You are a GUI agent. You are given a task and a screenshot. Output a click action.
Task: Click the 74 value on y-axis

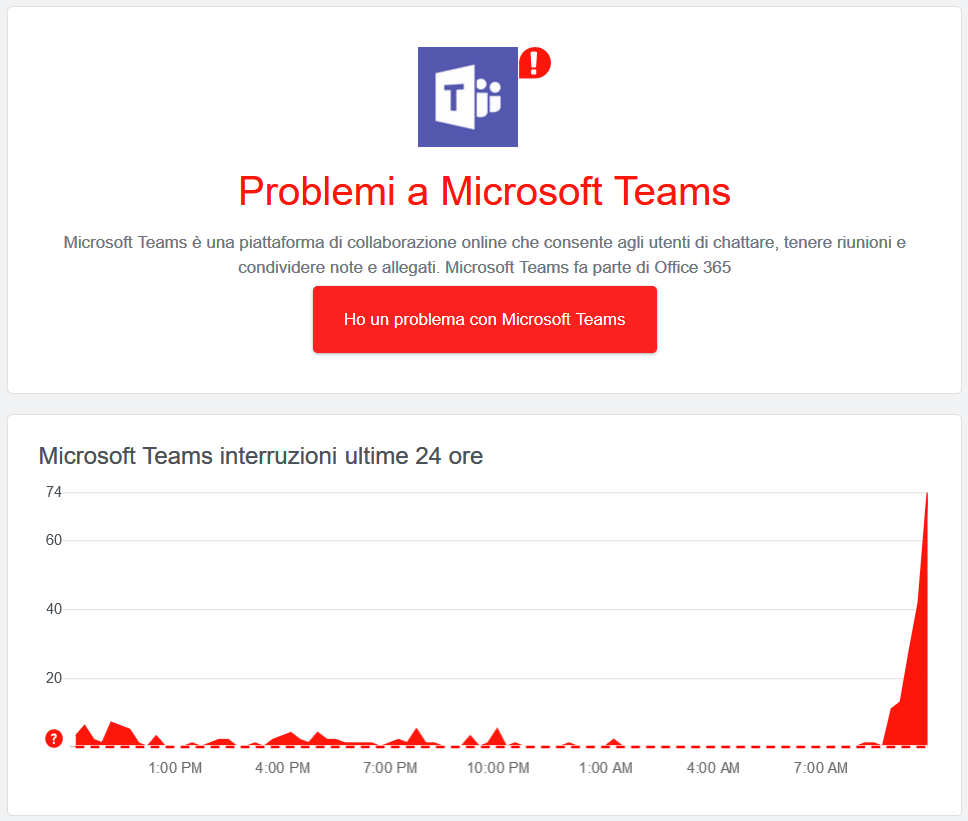click(x=54, y=492)
